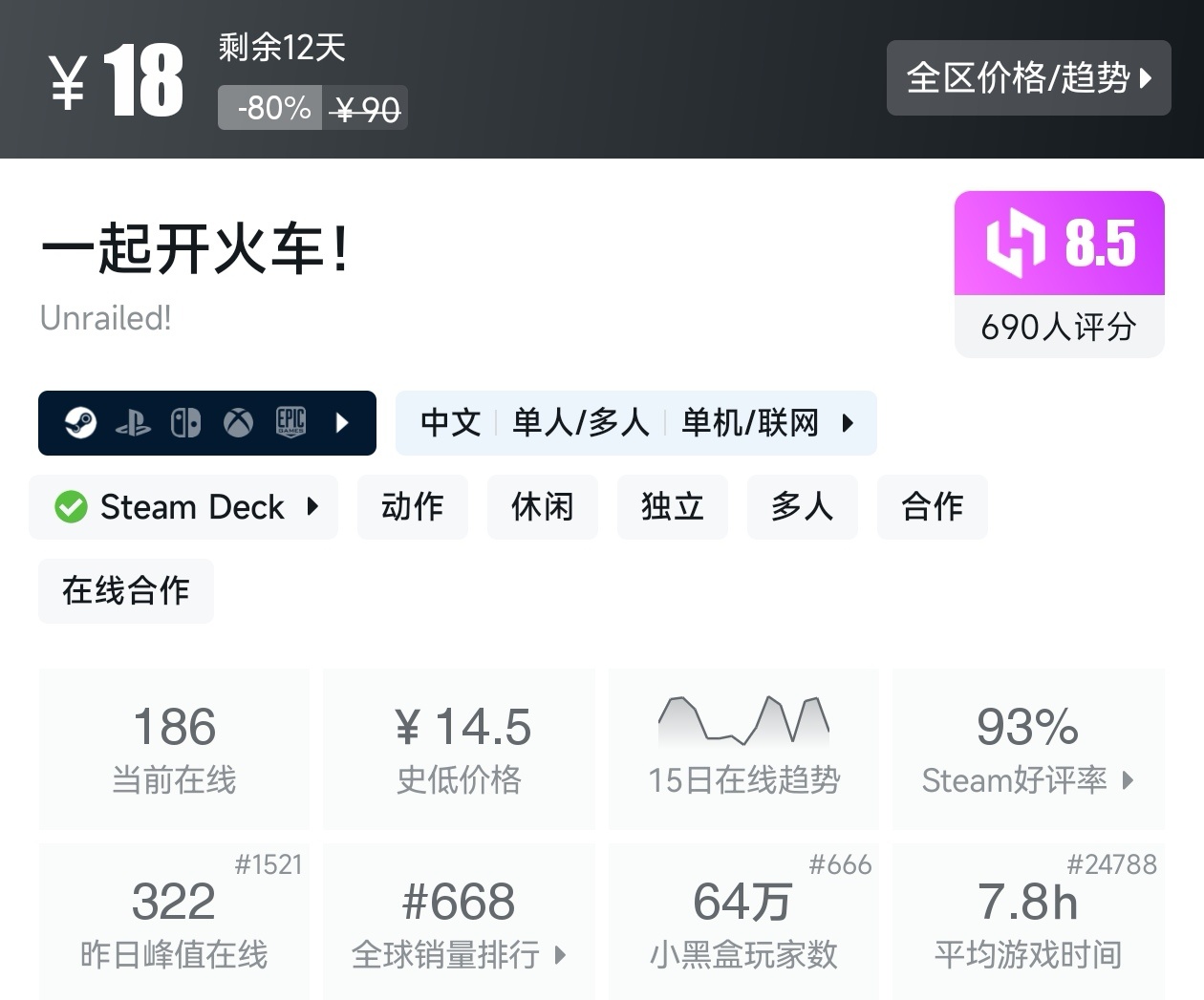The height and width of the screenshot is (1000, 1204).
Task: Open the 全球销量排行 sales ranking
Action: point(459,954)
